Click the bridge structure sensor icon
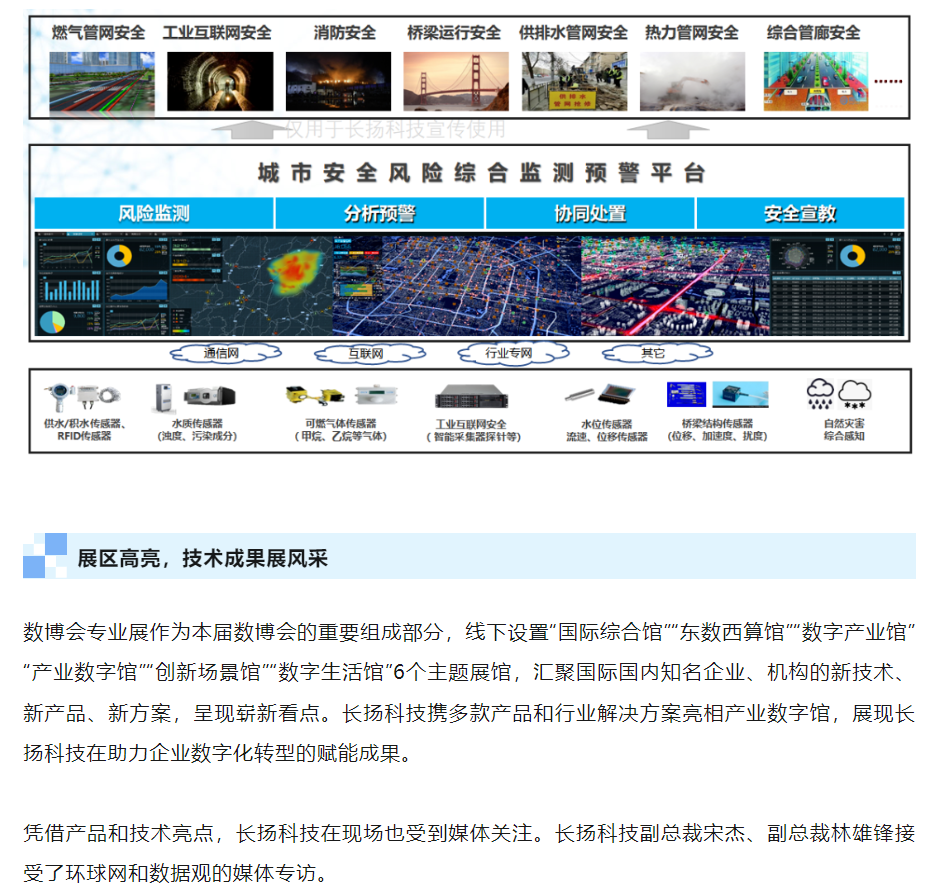 click(x=717, y=395)
